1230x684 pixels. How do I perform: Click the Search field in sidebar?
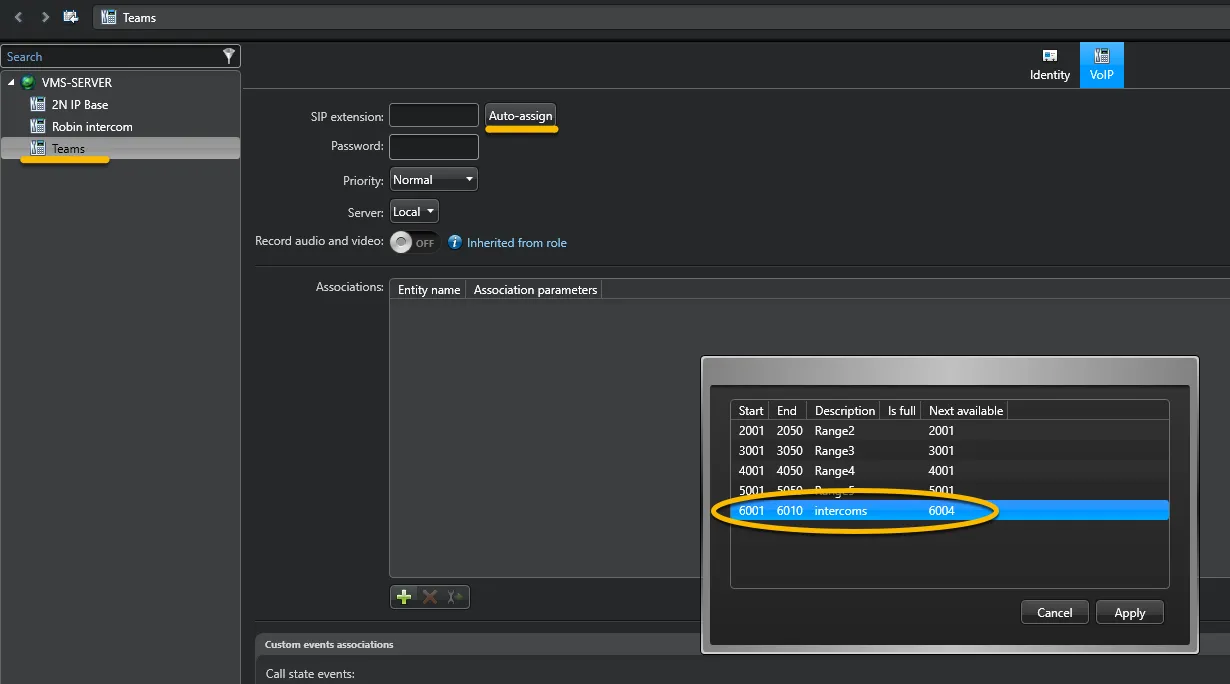[x=111, y=56]
